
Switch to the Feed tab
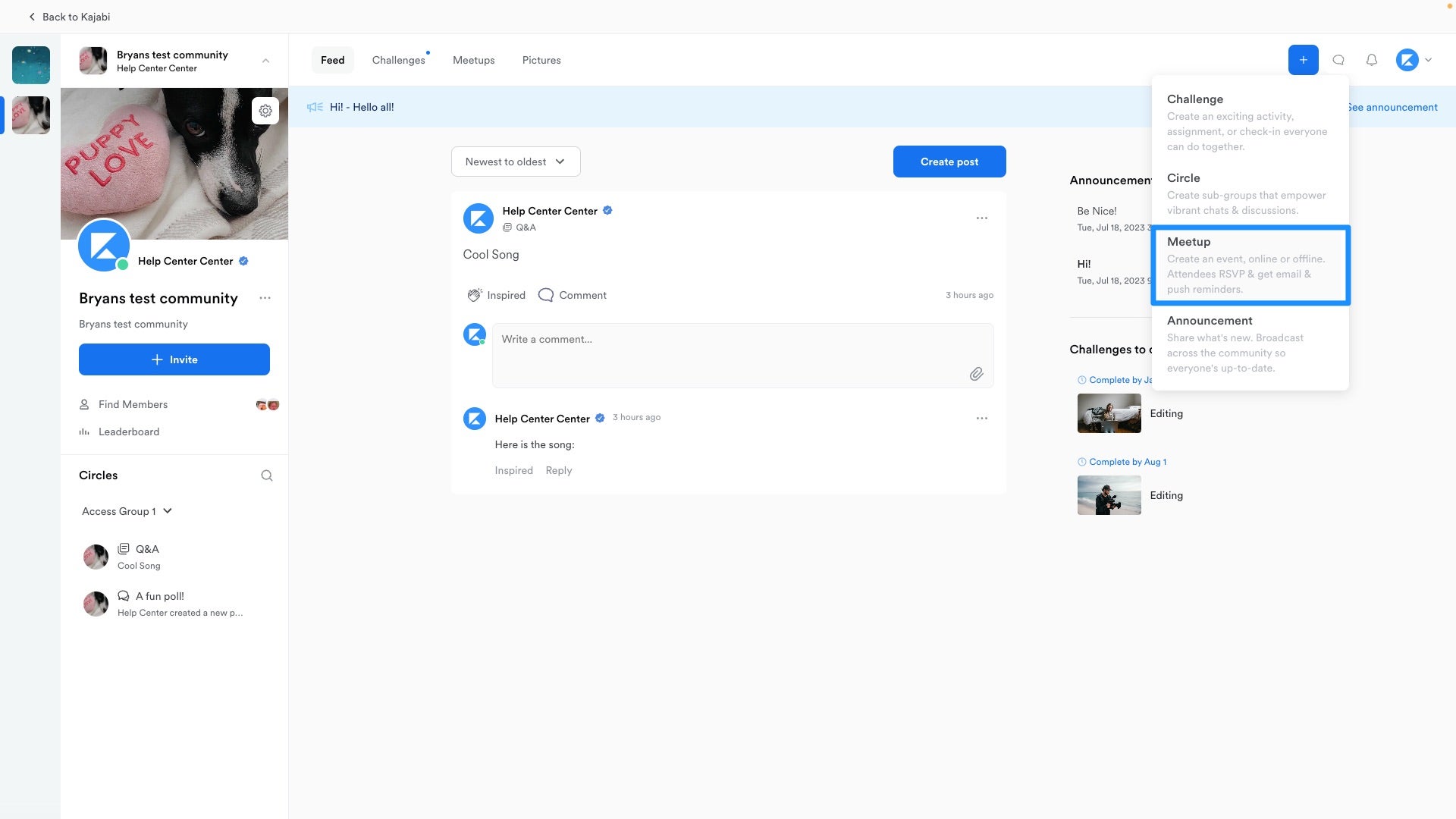click(332, 60)
